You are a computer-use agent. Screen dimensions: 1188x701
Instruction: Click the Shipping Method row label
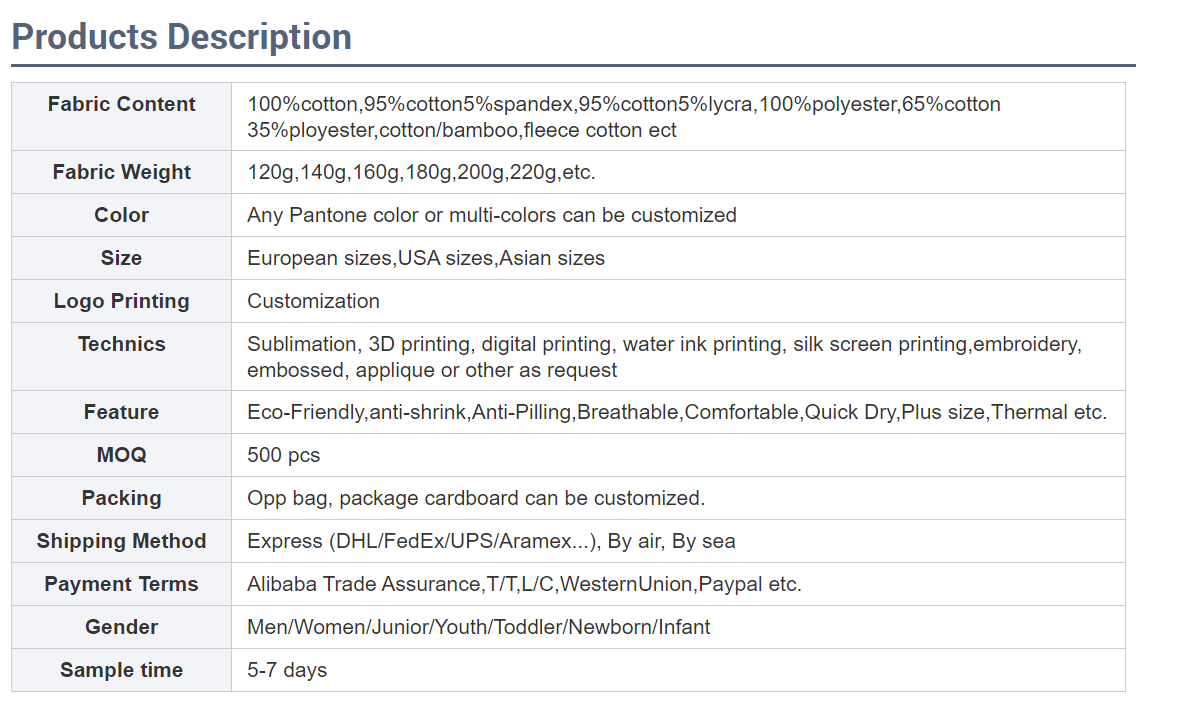click(121, 541)
